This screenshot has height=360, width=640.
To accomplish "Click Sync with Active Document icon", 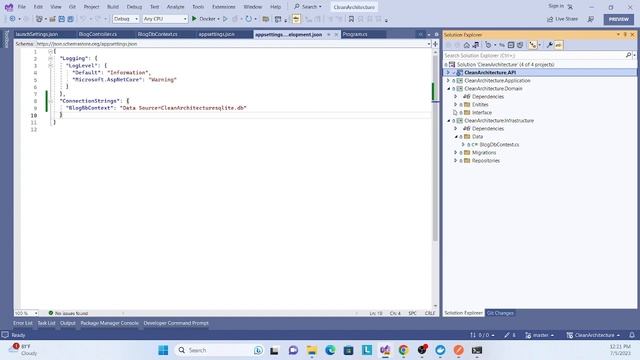I will point(502,45).
